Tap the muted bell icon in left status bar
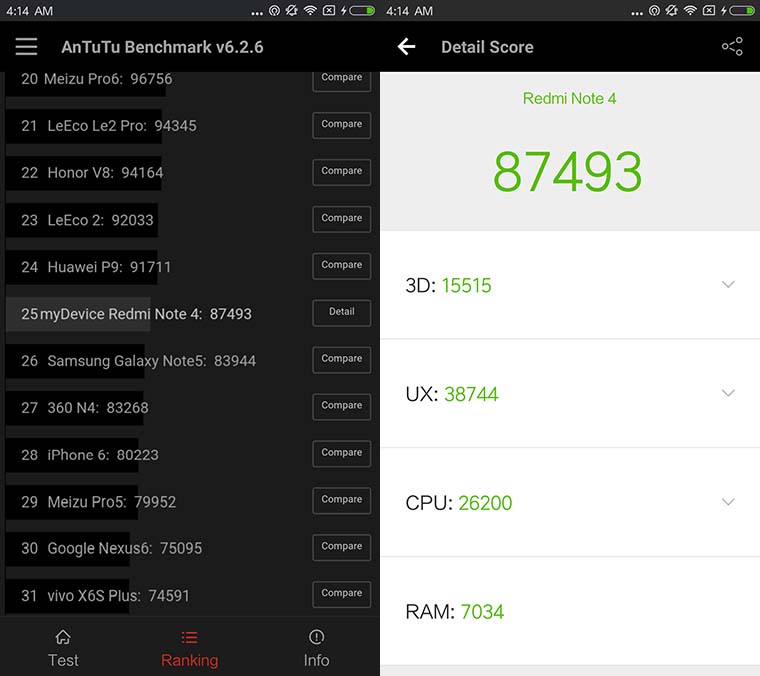This screenshot has width=760, height=676. click(291, 11)
